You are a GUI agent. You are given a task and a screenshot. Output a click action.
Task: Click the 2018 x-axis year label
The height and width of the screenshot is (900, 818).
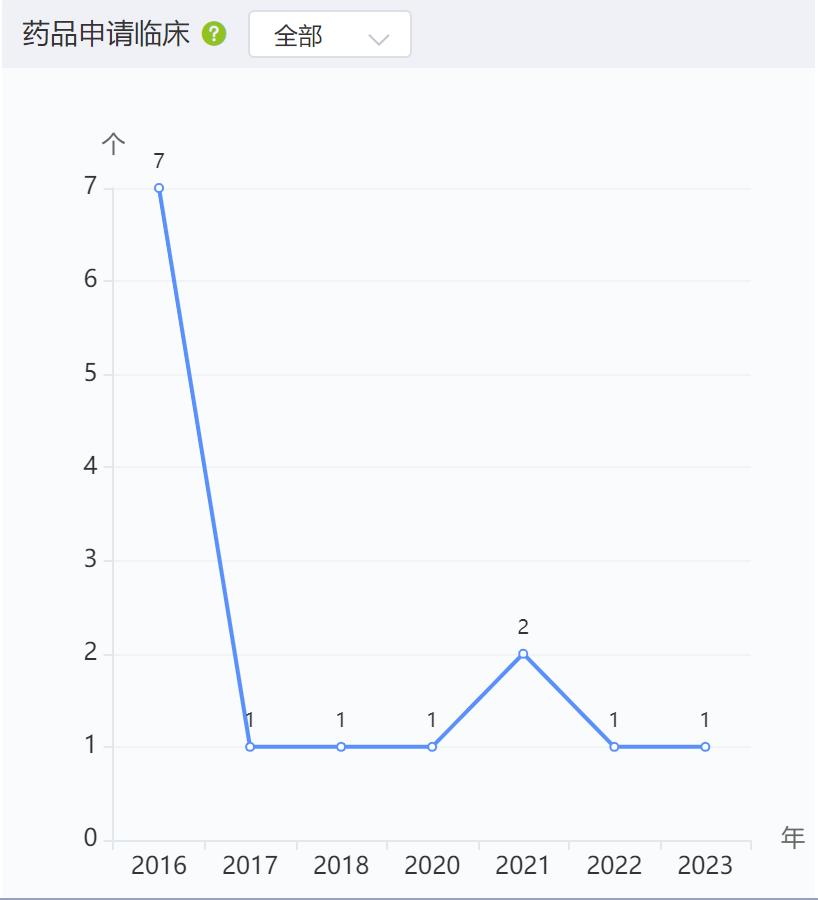point(341,866)
